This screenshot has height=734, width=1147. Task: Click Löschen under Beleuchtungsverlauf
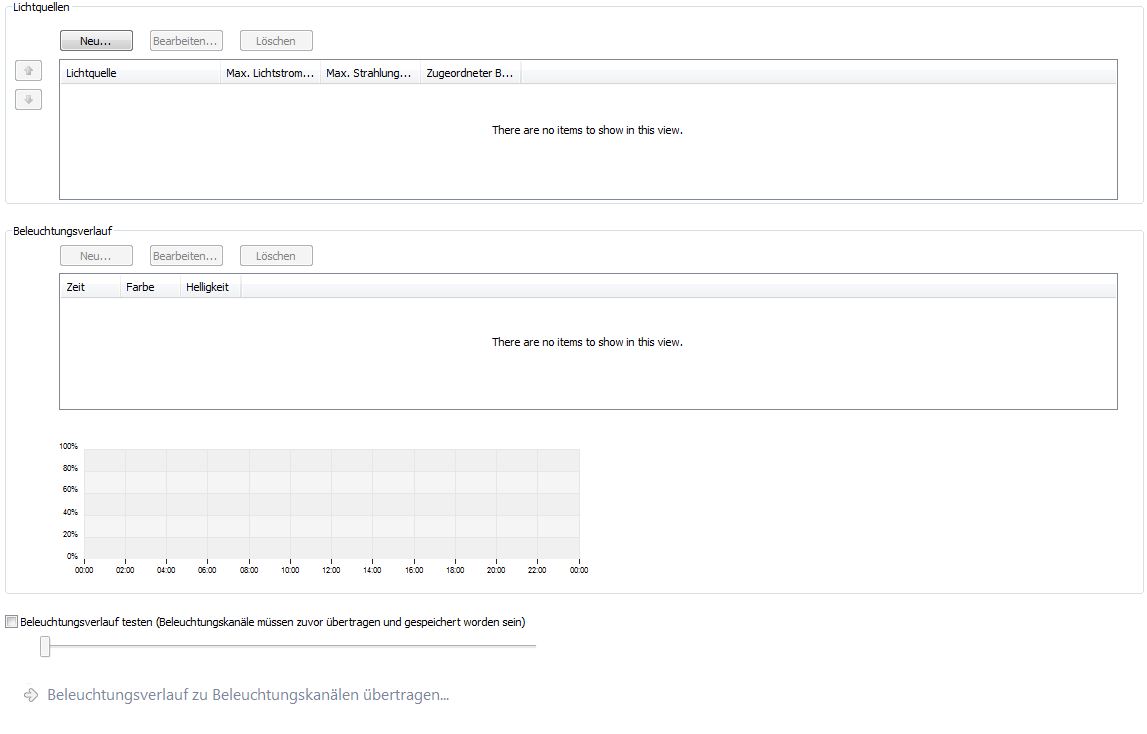(x=276, y=256)
